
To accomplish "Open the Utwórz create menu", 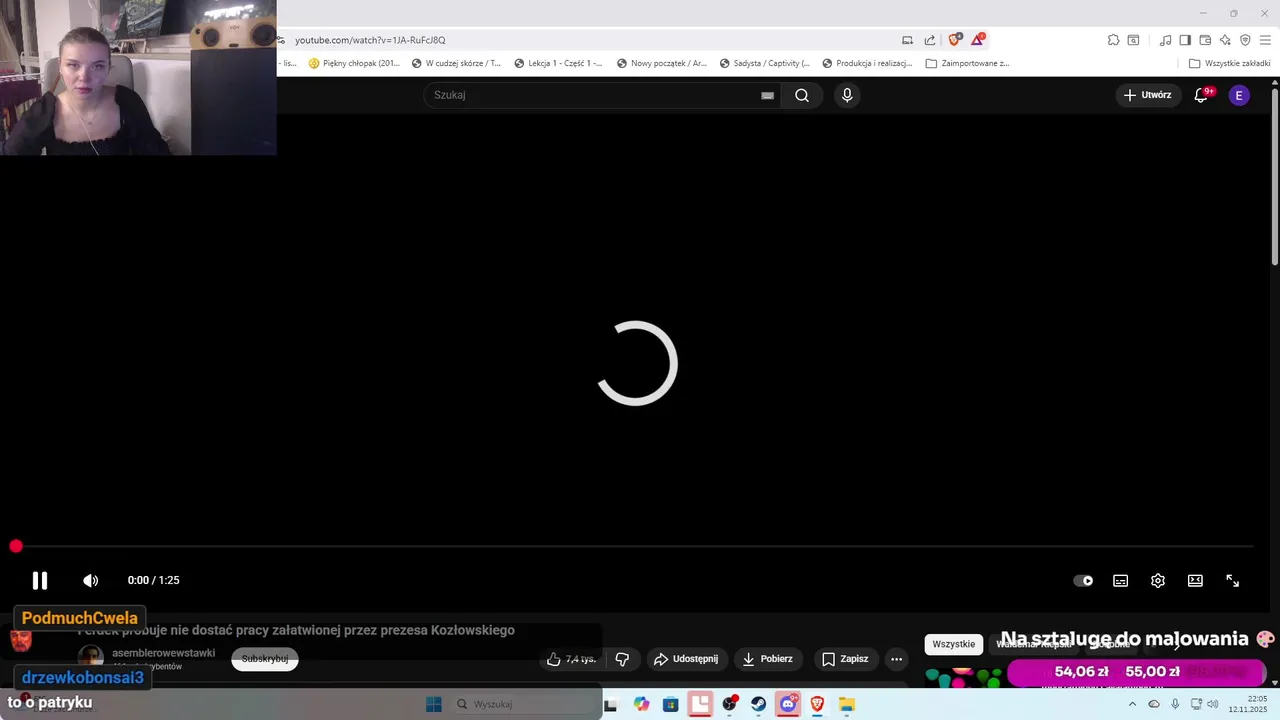I will click(1147, 95).
